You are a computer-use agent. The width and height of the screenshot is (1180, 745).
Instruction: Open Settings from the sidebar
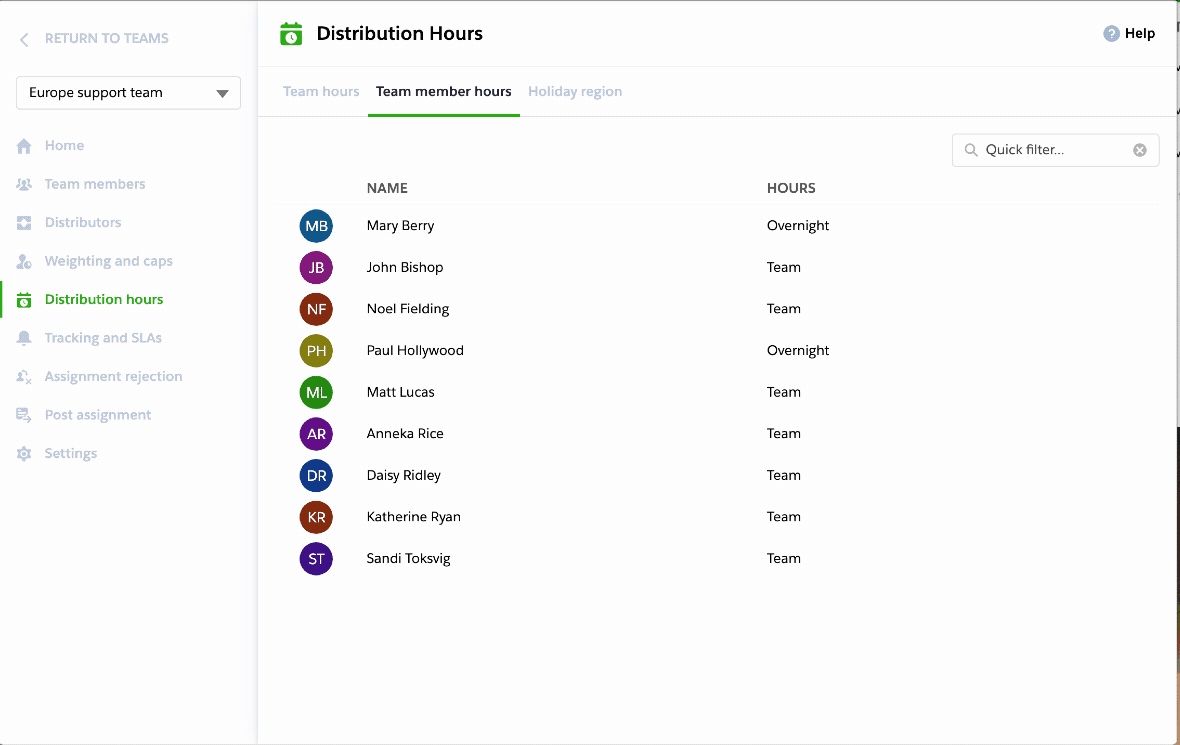click(71, 453)
